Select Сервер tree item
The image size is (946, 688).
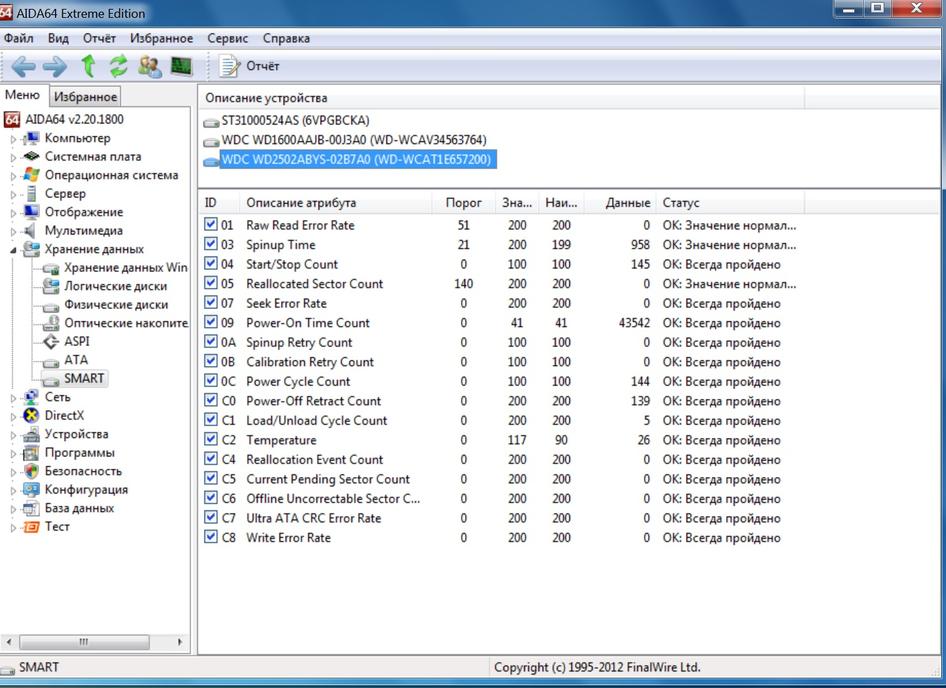[x=65, y=194]
